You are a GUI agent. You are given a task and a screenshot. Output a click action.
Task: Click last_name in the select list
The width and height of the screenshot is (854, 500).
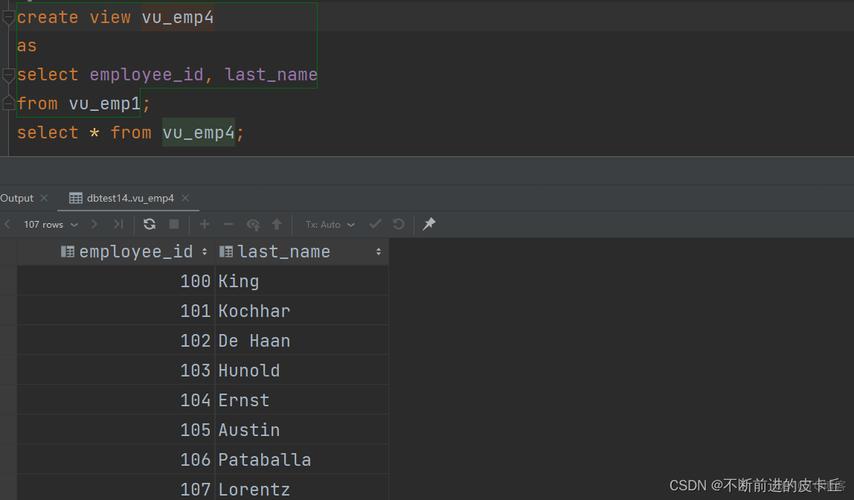tap(271, 75)
